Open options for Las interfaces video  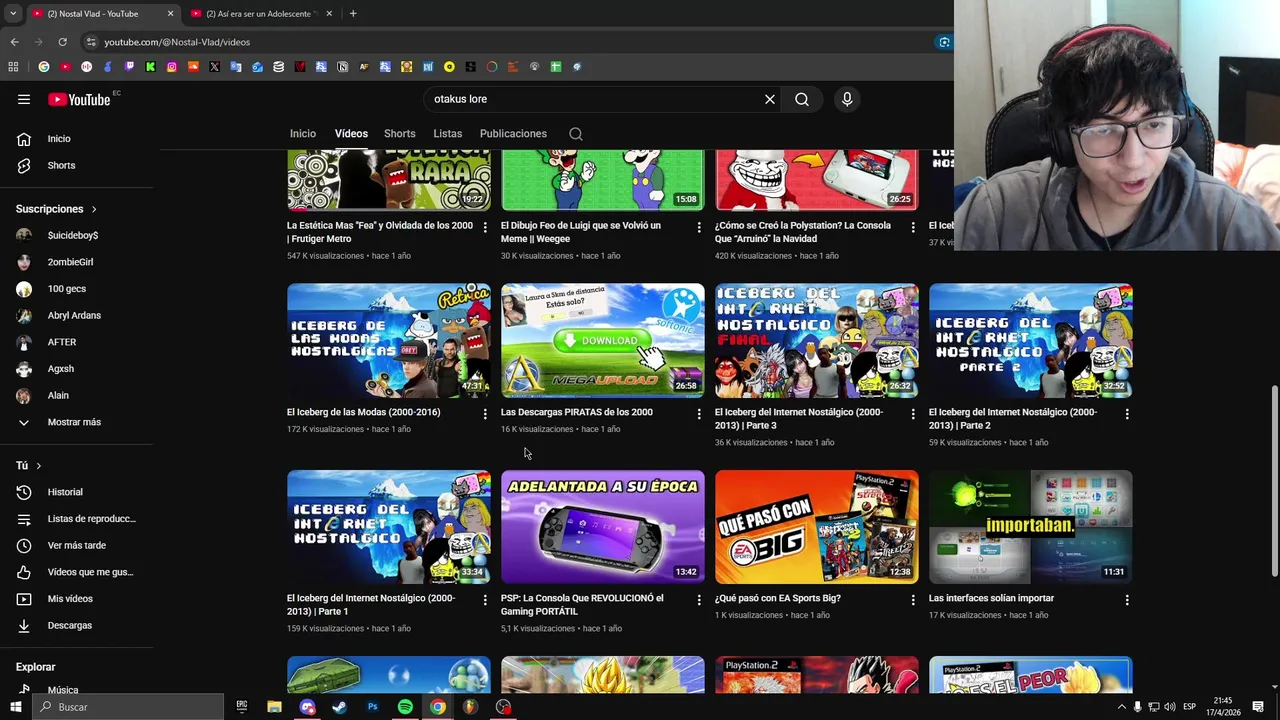pyautogui.click(x=1127, y=600)
